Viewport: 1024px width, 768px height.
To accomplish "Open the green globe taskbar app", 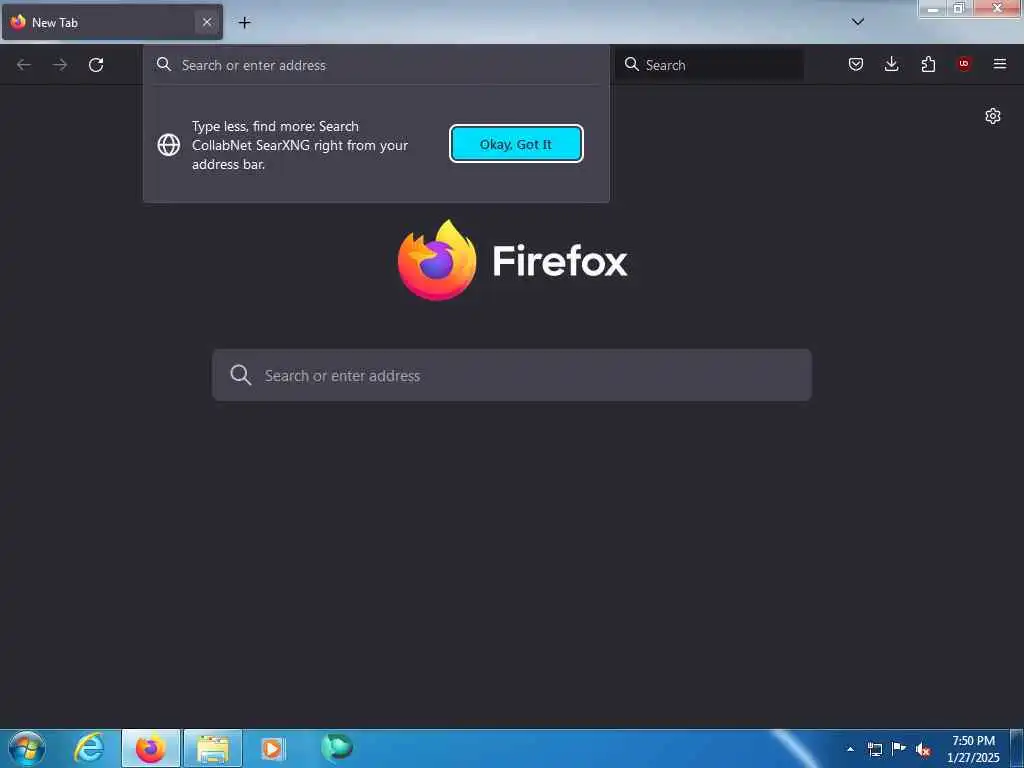I will (337, 747).
